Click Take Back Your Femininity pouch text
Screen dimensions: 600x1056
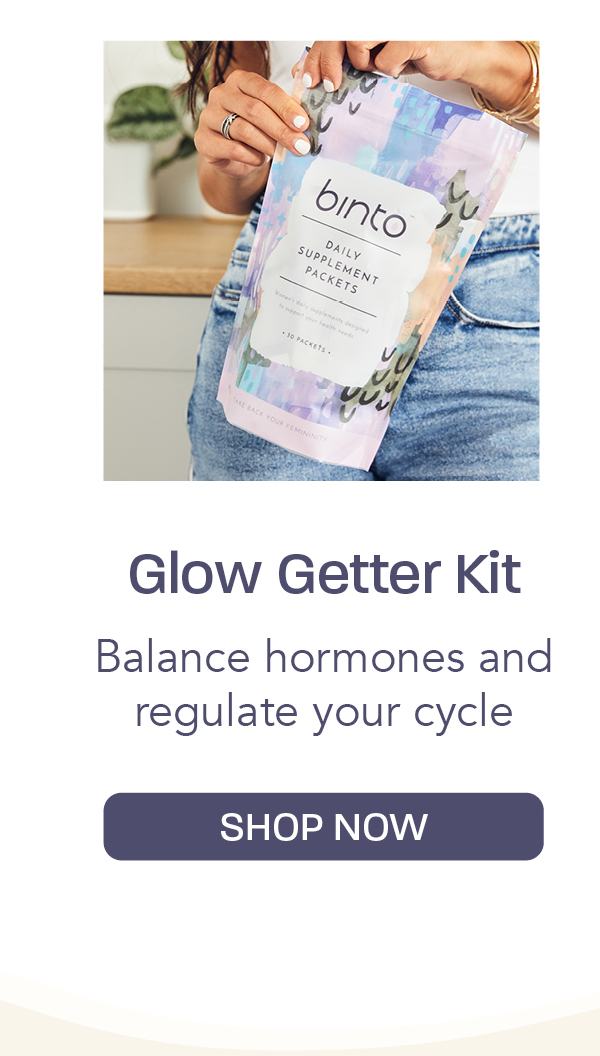coord(279,419)
